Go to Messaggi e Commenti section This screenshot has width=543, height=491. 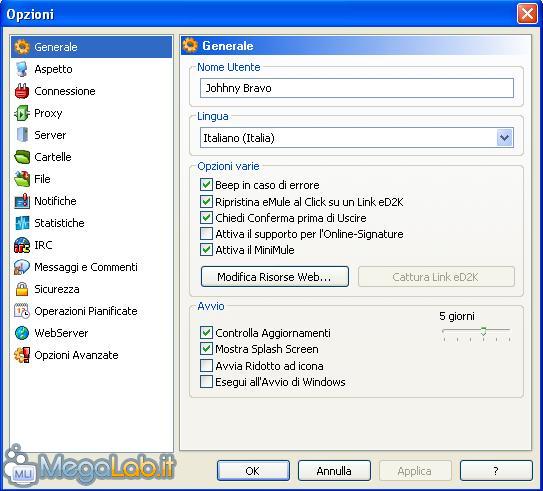click(86, 267)
